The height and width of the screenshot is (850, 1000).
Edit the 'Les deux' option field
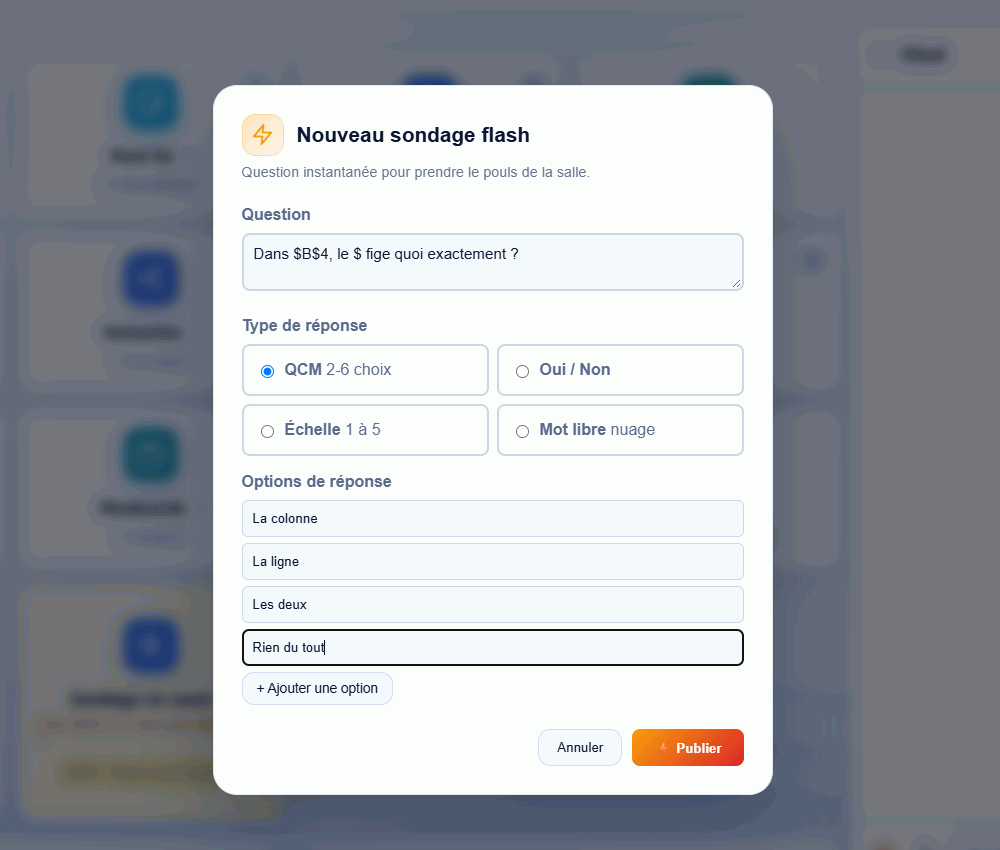pos(492,605)
